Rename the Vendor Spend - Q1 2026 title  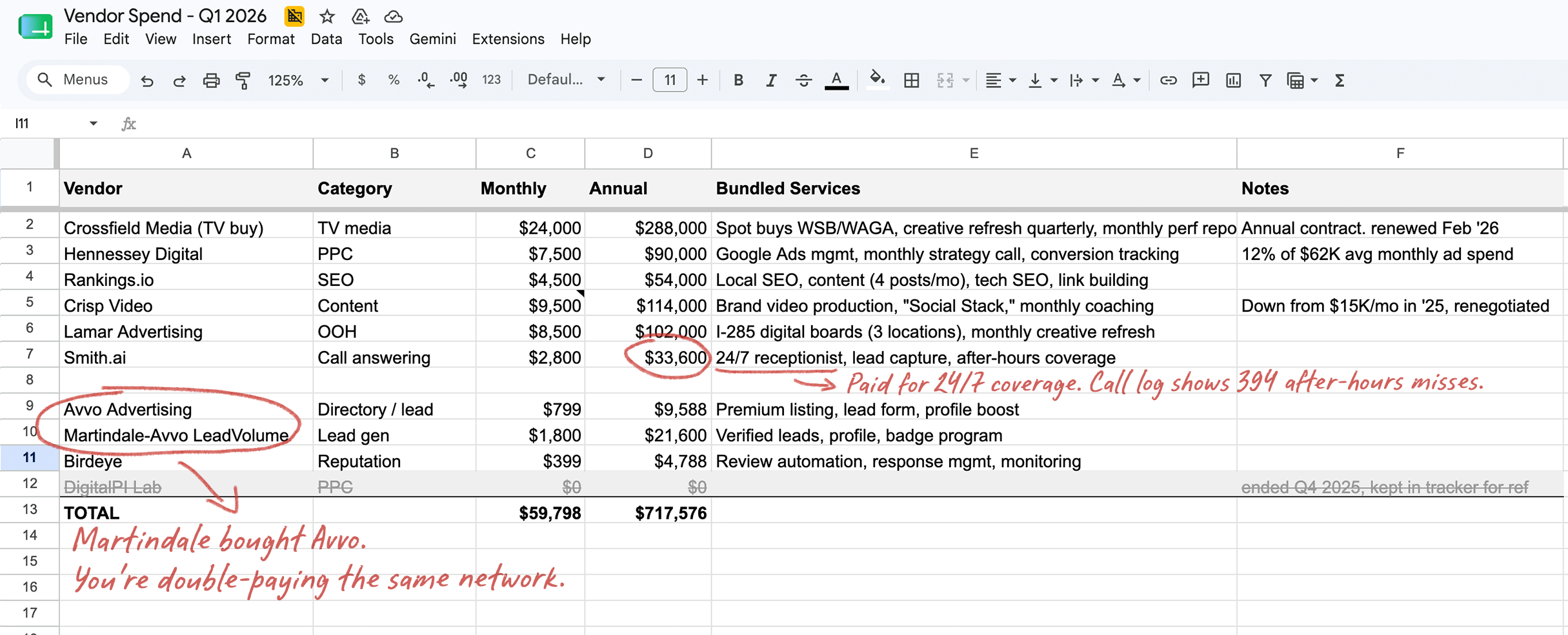coord(165,16)
